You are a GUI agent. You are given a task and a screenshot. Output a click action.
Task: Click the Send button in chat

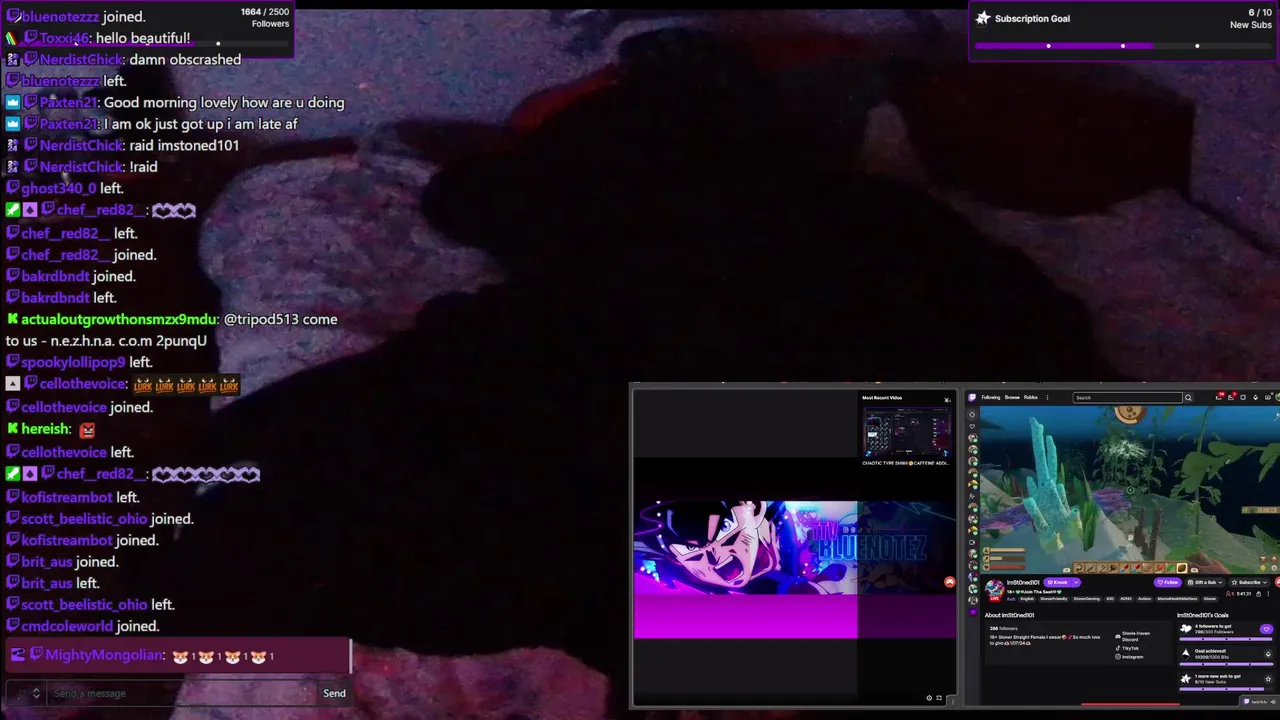(334, 693)
